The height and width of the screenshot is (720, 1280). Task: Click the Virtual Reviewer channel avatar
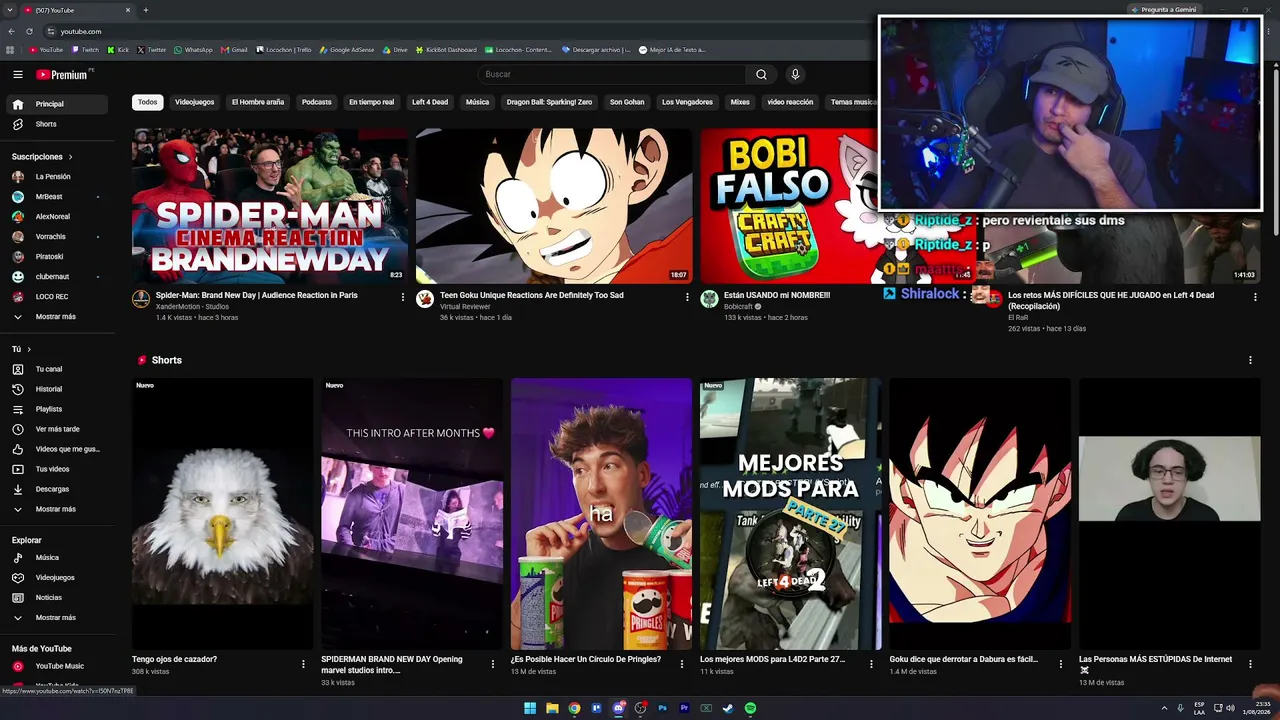click(x=425, y=299)
